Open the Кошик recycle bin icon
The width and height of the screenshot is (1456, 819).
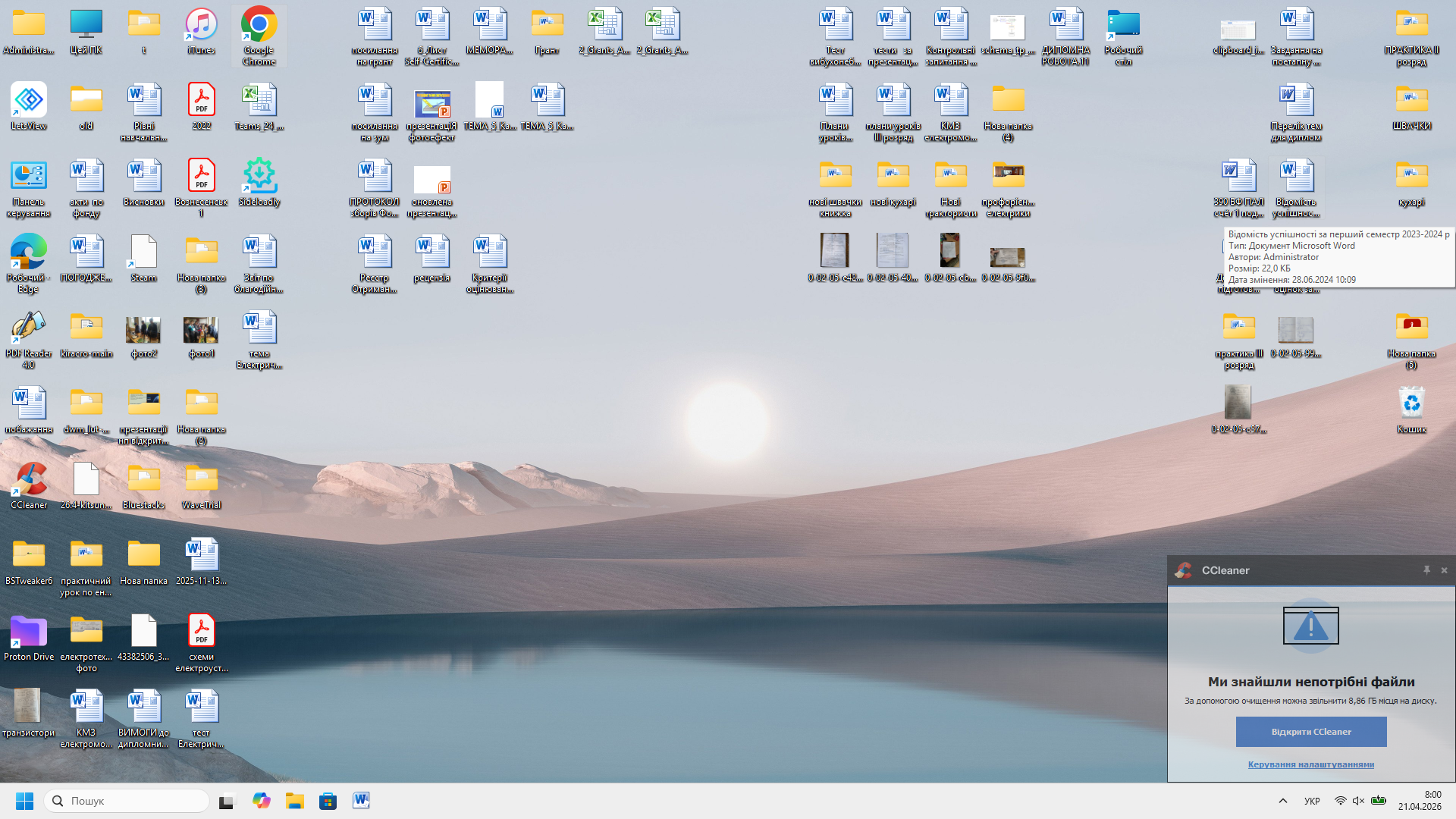(x=1411, y=409)
